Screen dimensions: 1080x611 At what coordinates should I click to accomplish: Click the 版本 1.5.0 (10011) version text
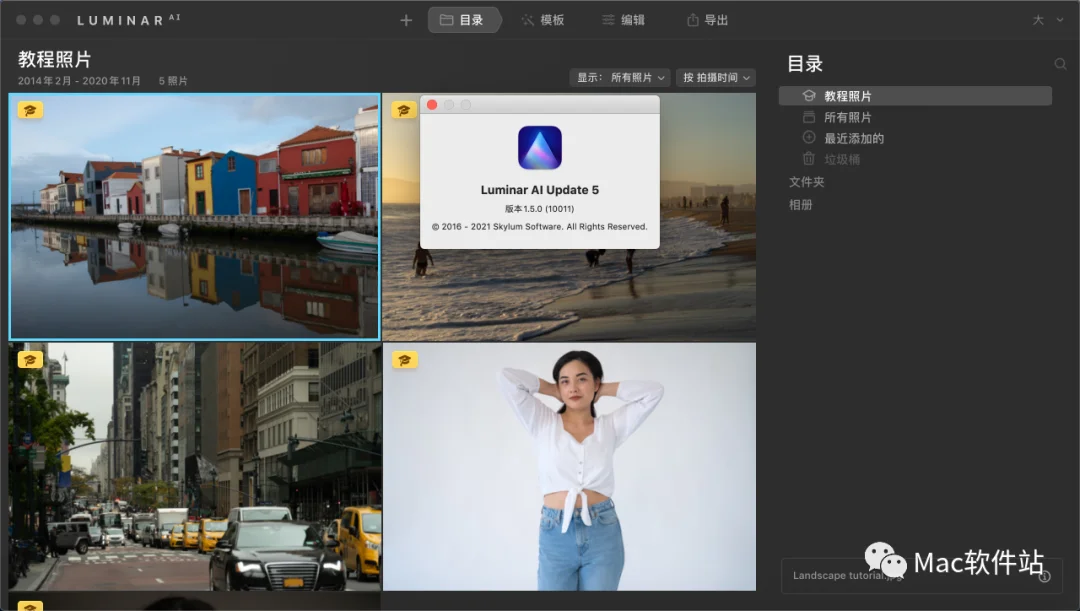tap(539, 209)
